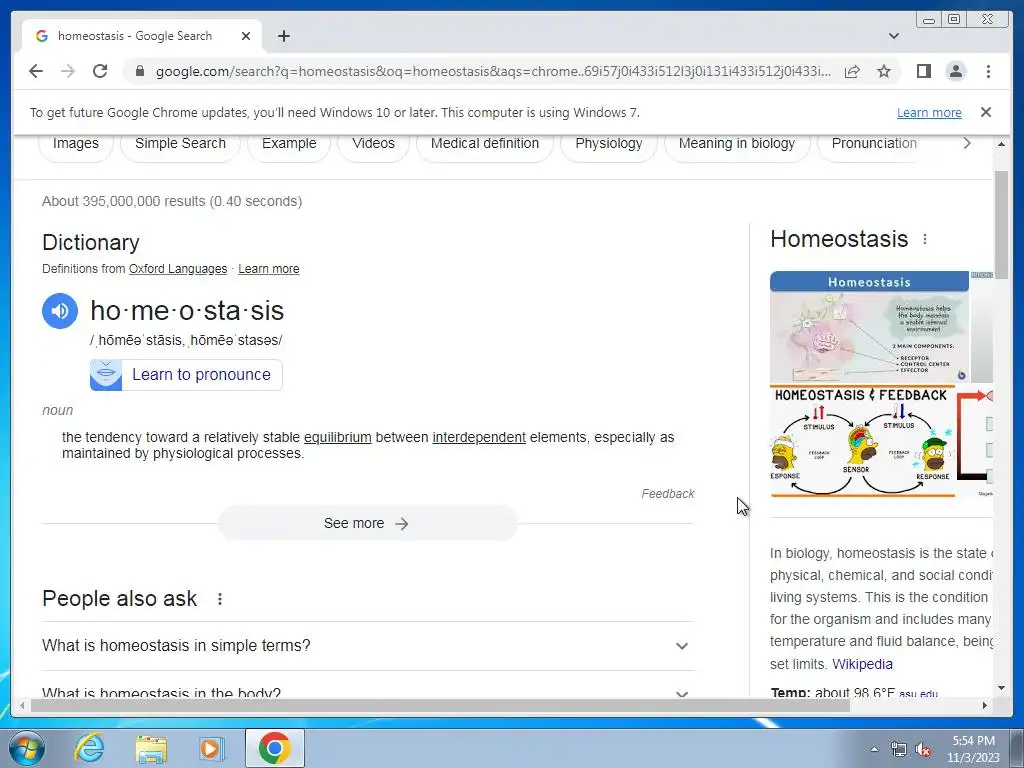Open a new tab with plus button
The image size is (1024, 768).
(283, 36)
